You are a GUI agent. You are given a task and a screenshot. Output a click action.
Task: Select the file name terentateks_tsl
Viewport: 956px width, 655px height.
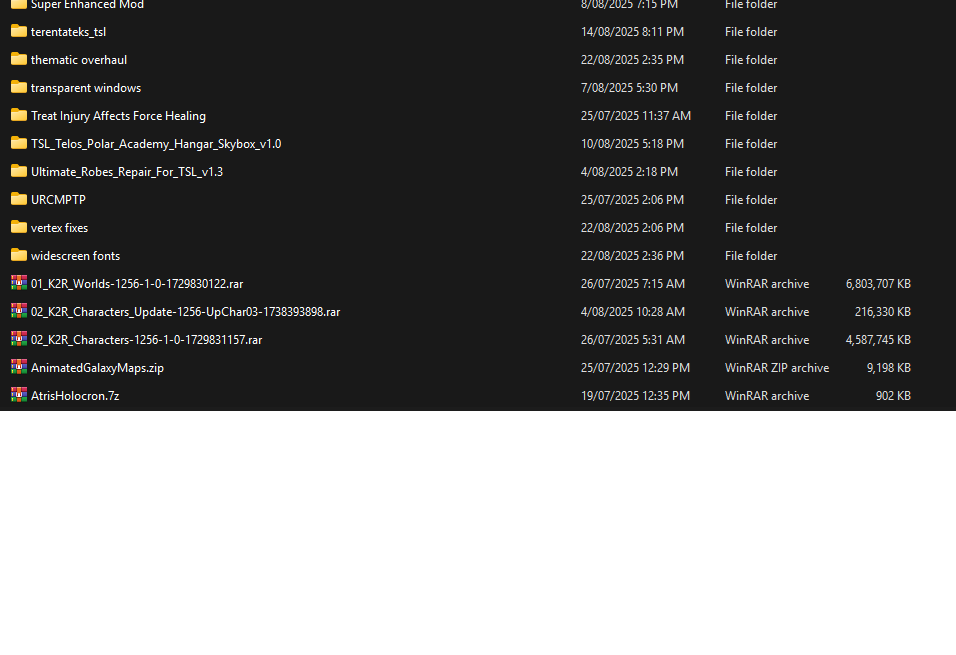68,32
